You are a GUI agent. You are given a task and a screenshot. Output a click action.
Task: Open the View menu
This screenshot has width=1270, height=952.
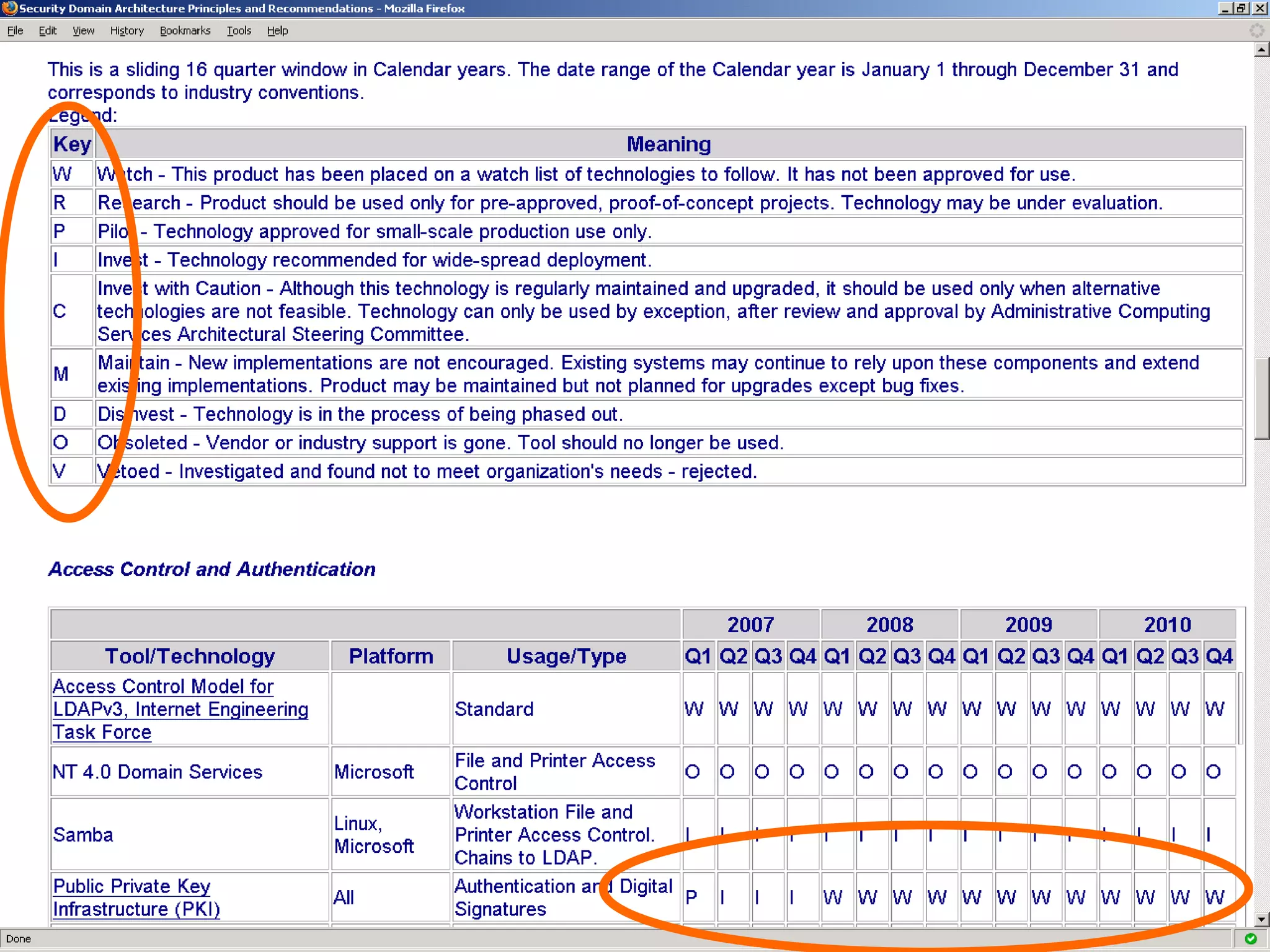(83, 30)
